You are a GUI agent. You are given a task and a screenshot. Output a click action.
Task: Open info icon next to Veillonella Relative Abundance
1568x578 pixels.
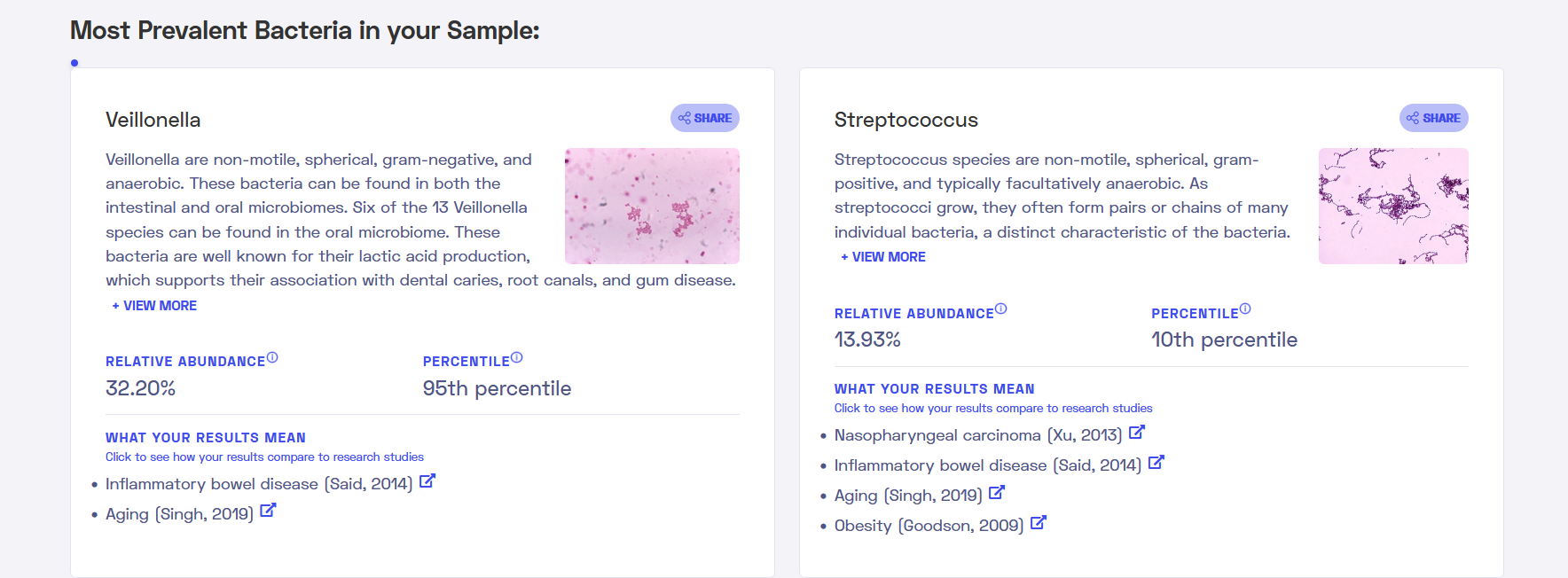272,357
